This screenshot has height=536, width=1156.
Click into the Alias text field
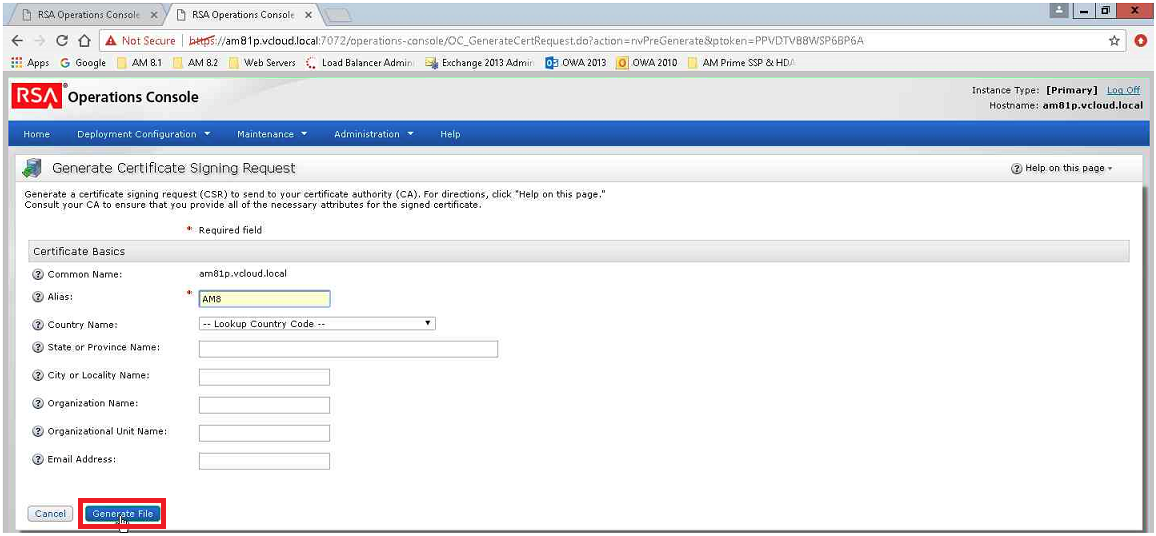pos(264,298)
